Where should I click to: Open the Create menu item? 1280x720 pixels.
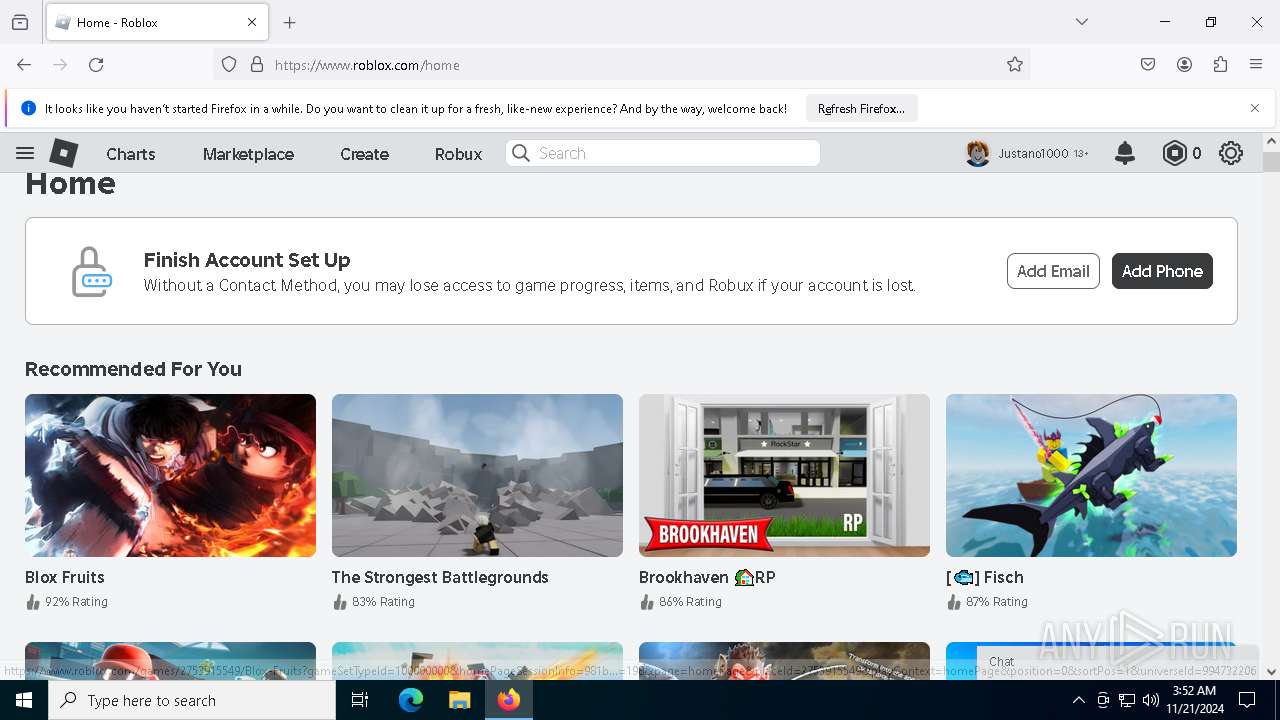(x=364, y=154)
